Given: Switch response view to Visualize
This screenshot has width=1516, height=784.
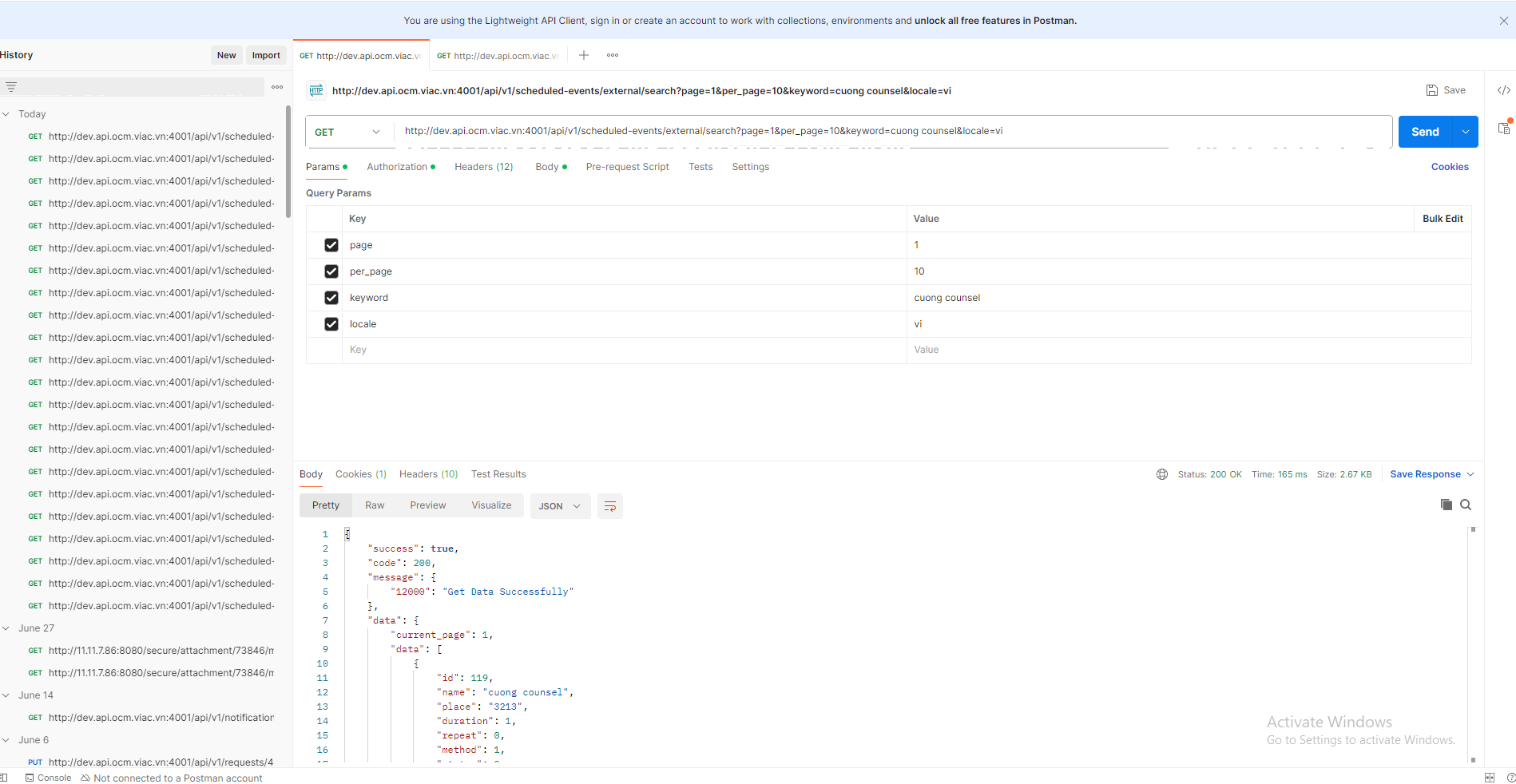Looking at the screenshot, I should point(491,505).
